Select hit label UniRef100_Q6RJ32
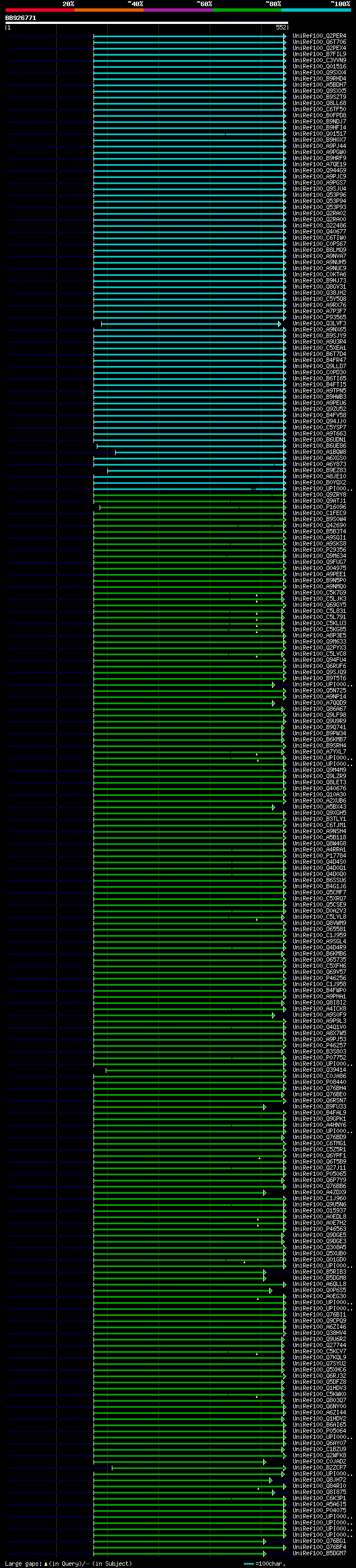Screen dimensions: 356x1568 click(x=319, y=1376)
